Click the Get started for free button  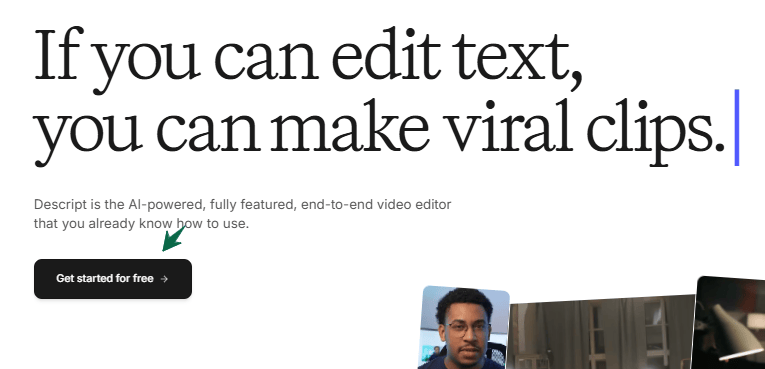(x=113, y=279)
